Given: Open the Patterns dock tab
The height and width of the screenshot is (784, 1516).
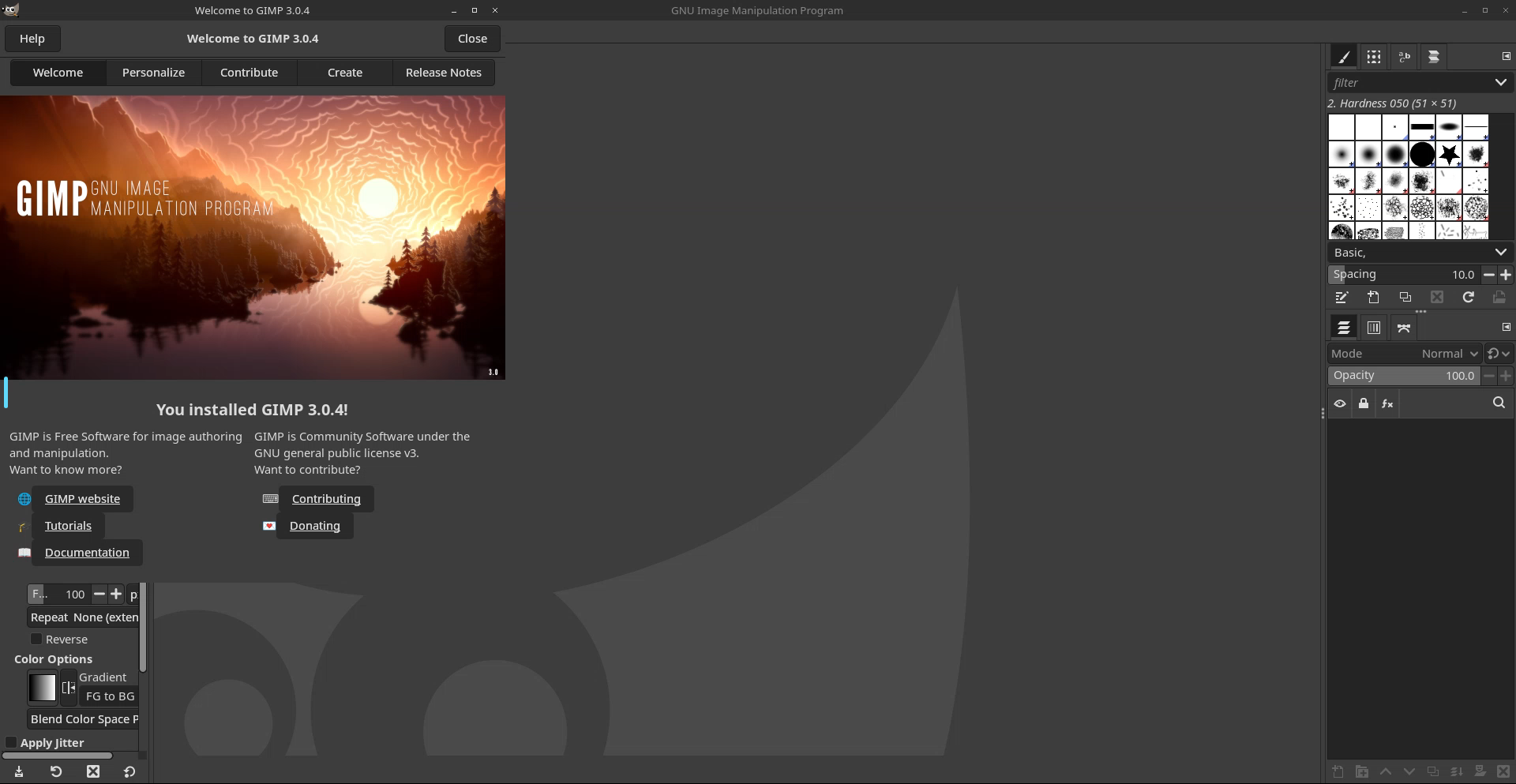Looking at the screenshot, I should [x=1374, y=57].
